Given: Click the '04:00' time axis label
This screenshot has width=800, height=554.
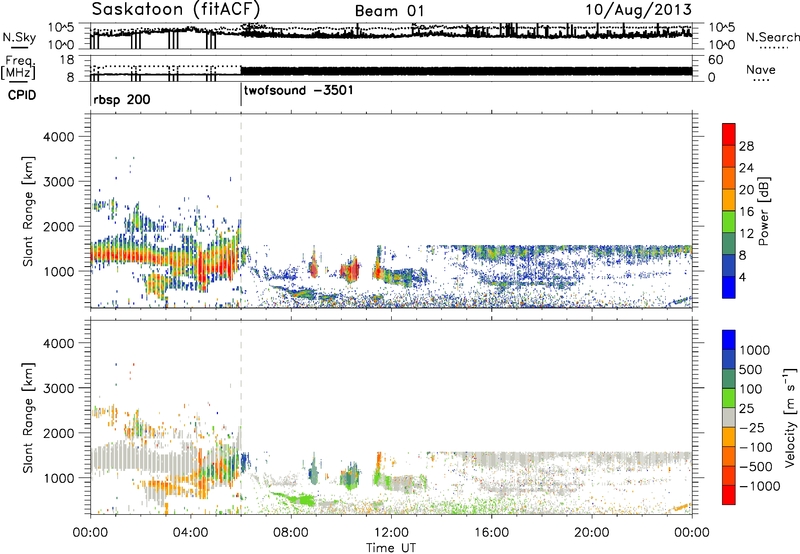Looking at the screenshot, I should pyautogui.click(x=190, y=533).
